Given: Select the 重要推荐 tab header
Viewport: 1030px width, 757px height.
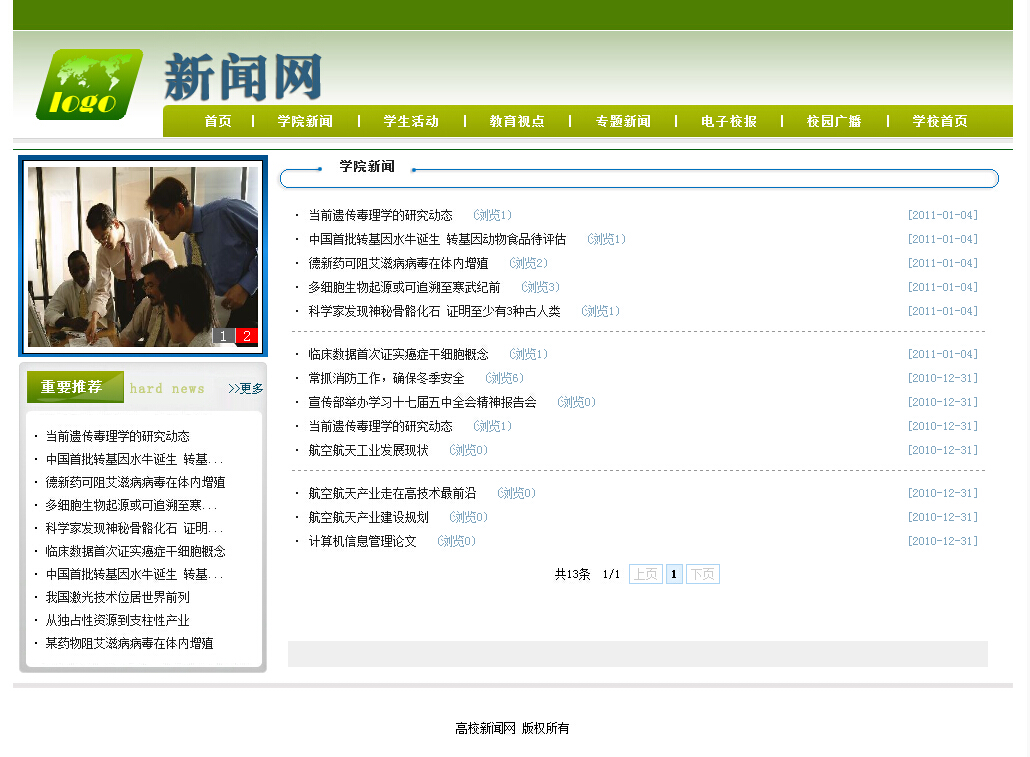Looking at the screenshot, I should tap(75, 387).
